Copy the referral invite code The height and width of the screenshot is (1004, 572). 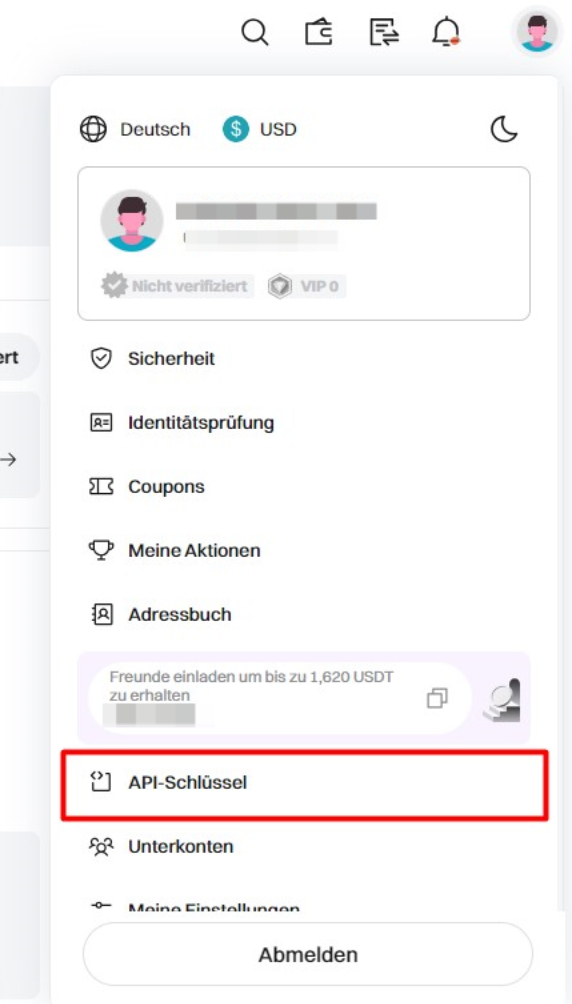437,698
